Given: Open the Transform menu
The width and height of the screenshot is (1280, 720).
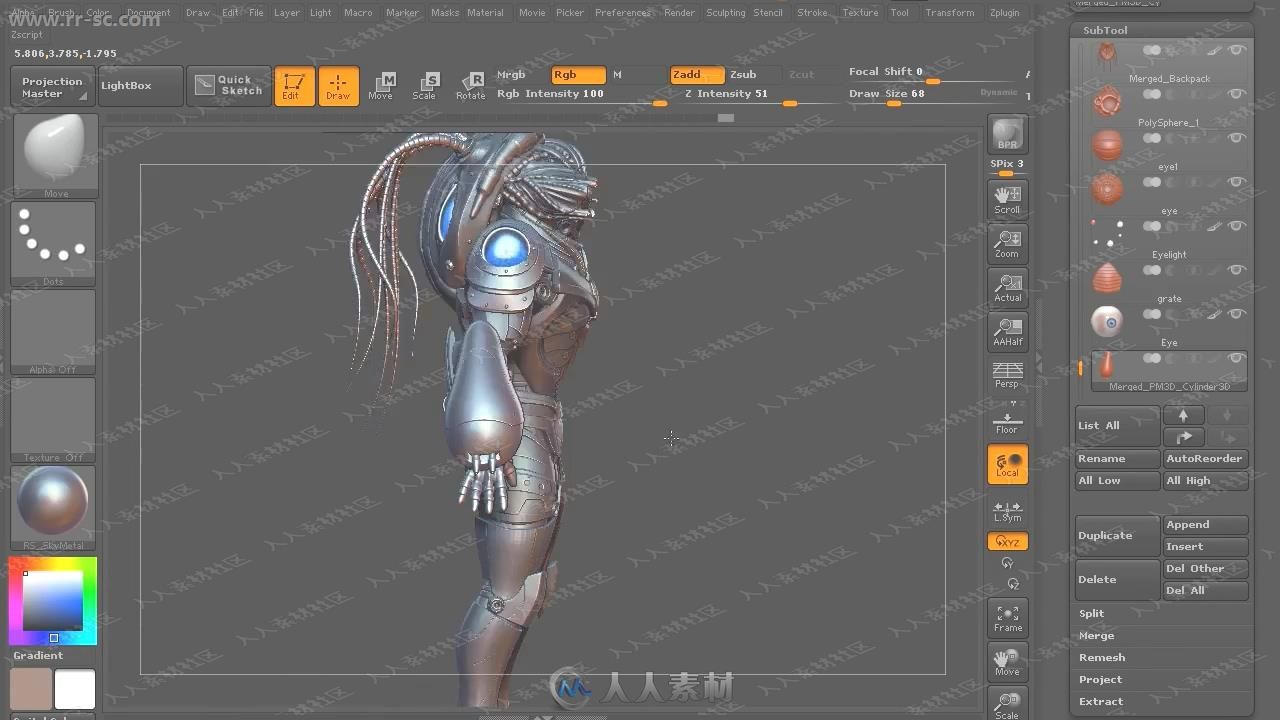Looking at the screenshot, I should tap(949, 13).
